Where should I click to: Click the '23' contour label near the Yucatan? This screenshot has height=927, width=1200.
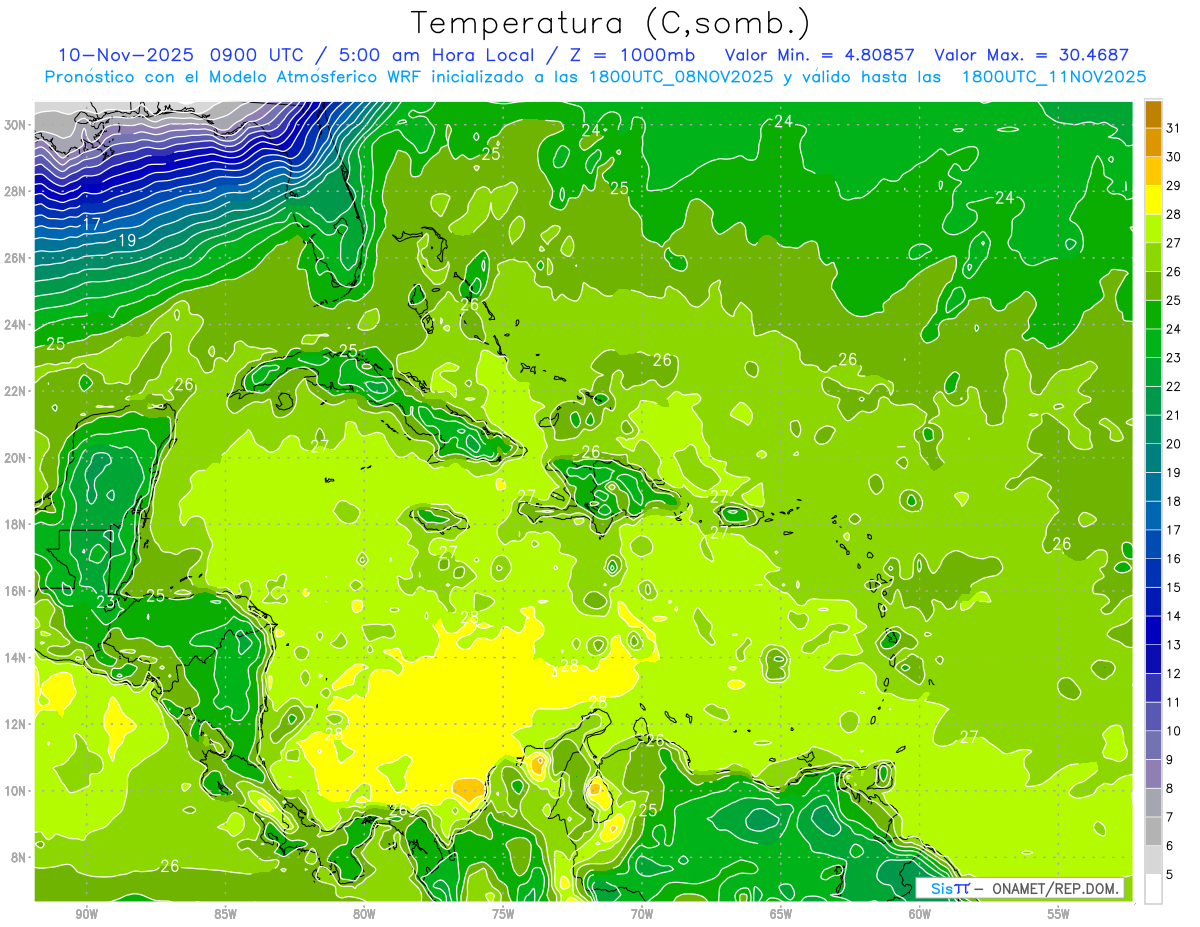coord(106,602)
